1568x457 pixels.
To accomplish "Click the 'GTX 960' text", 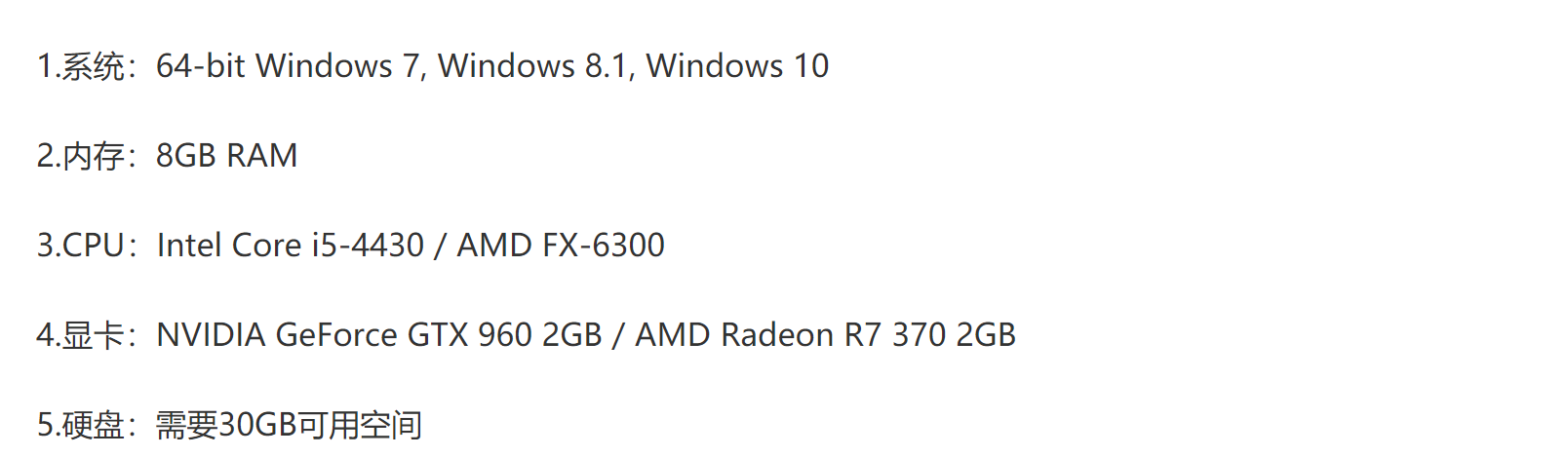I will 470,335.
